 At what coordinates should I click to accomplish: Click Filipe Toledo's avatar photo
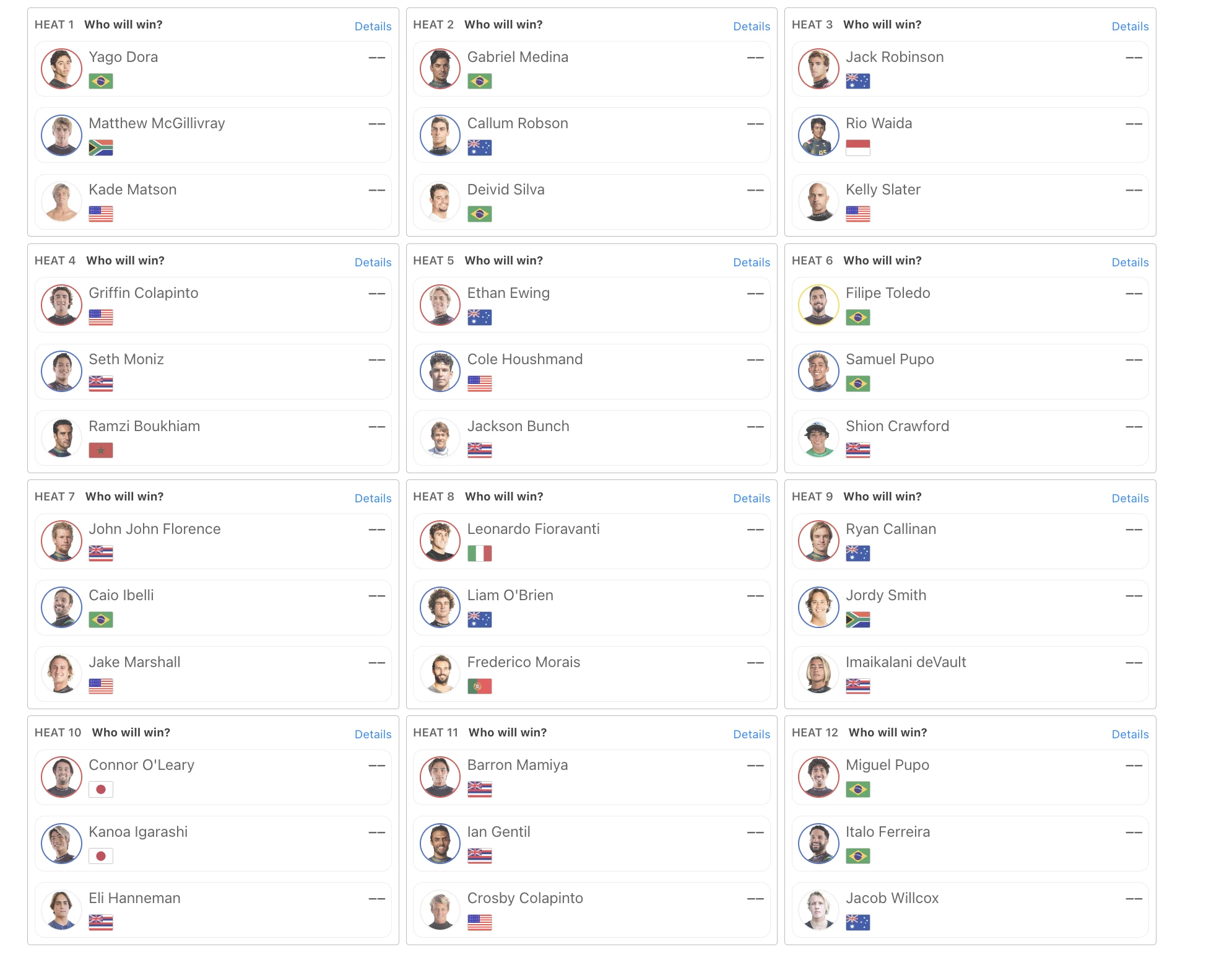pyautogui.click(x=818, y=305)
